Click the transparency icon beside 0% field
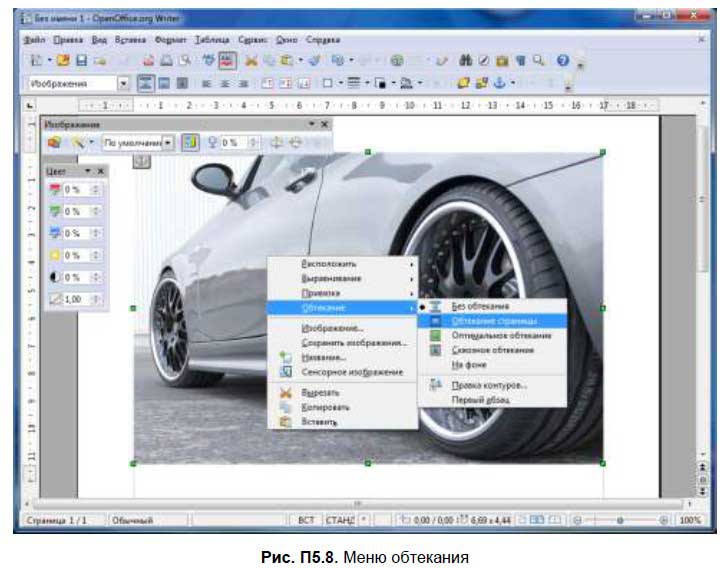This screenshot has width=726, height=568. [x=213, y=143]
